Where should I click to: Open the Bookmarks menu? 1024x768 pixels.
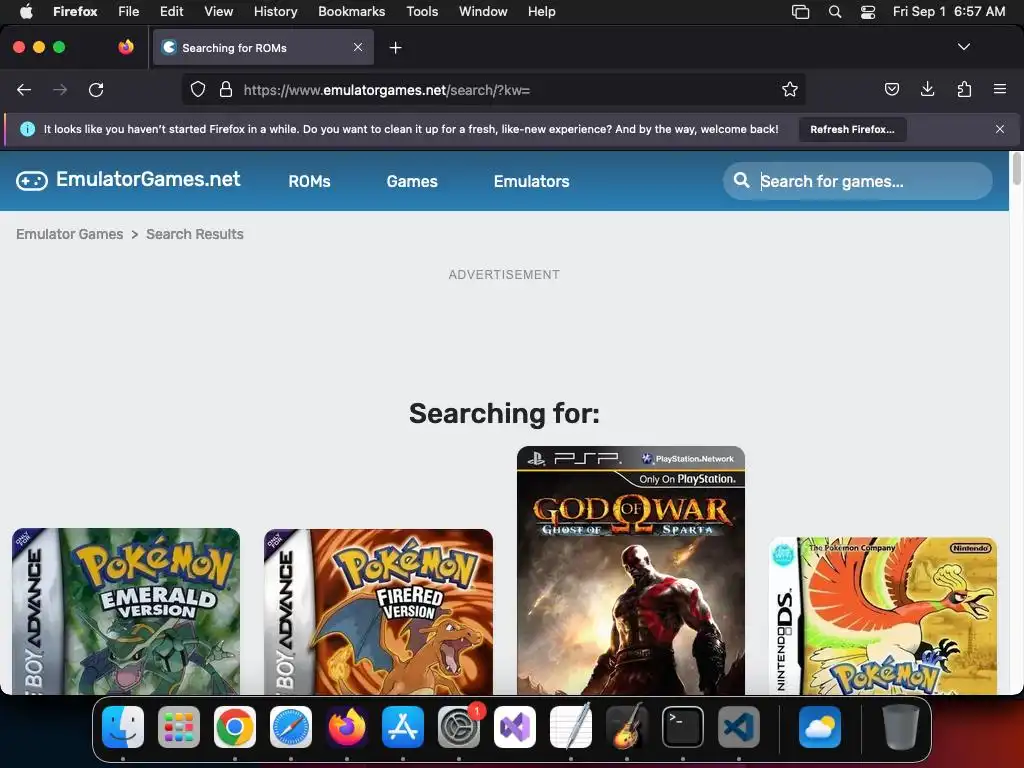(351, 11)
